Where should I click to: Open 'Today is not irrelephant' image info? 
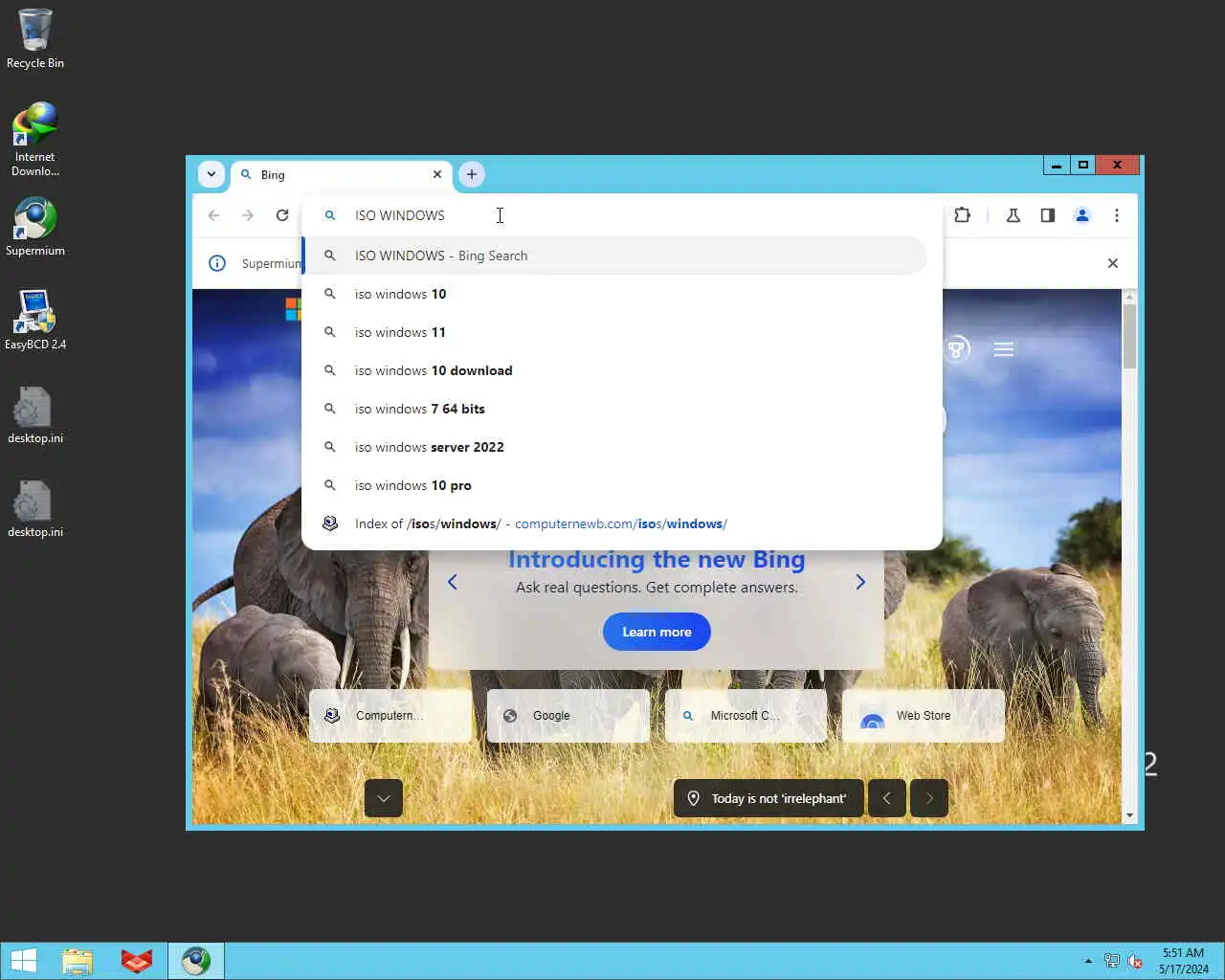[768, 798]
